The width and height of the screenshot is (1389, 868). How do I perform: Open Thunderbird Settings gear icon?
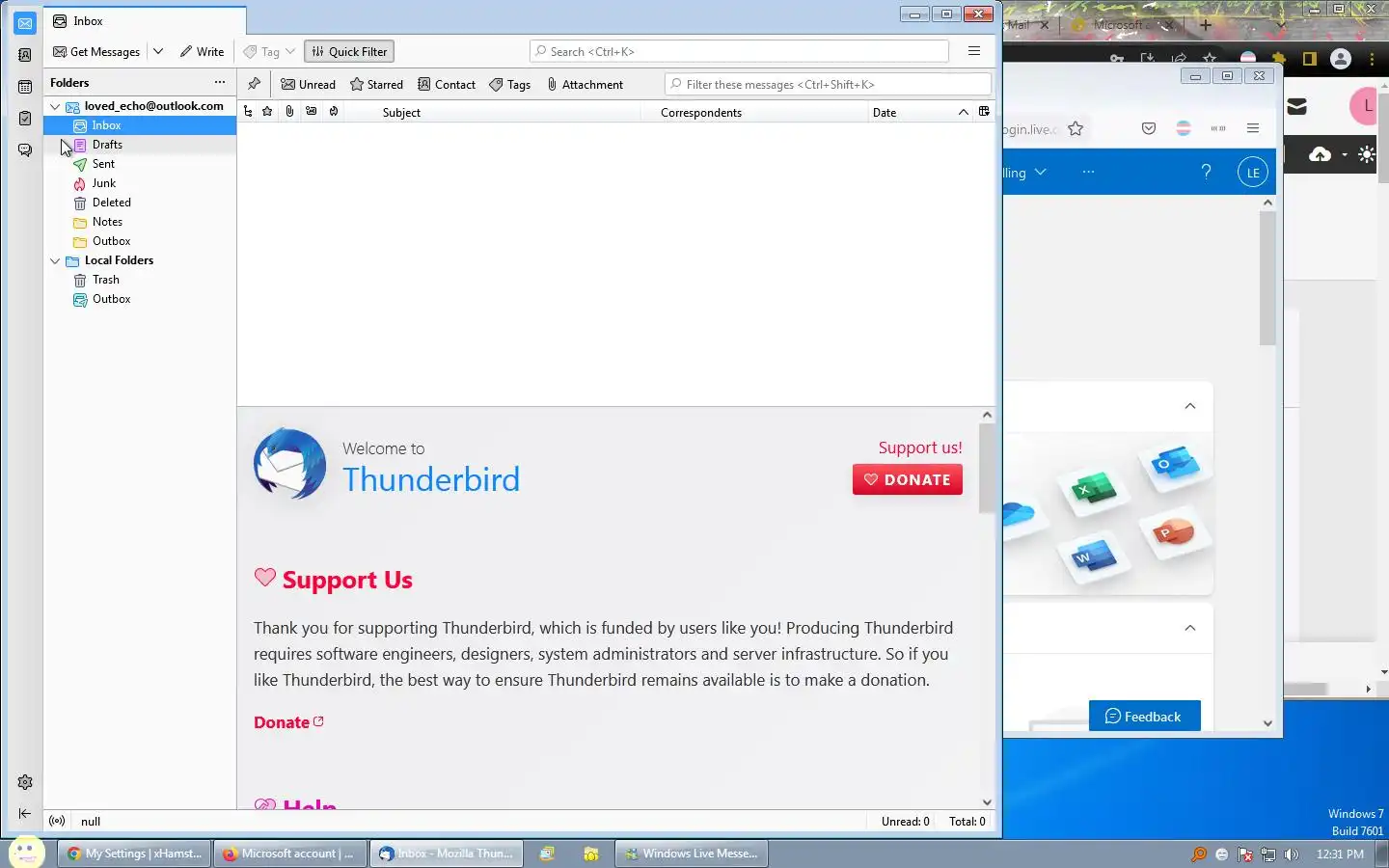(25, 782)
